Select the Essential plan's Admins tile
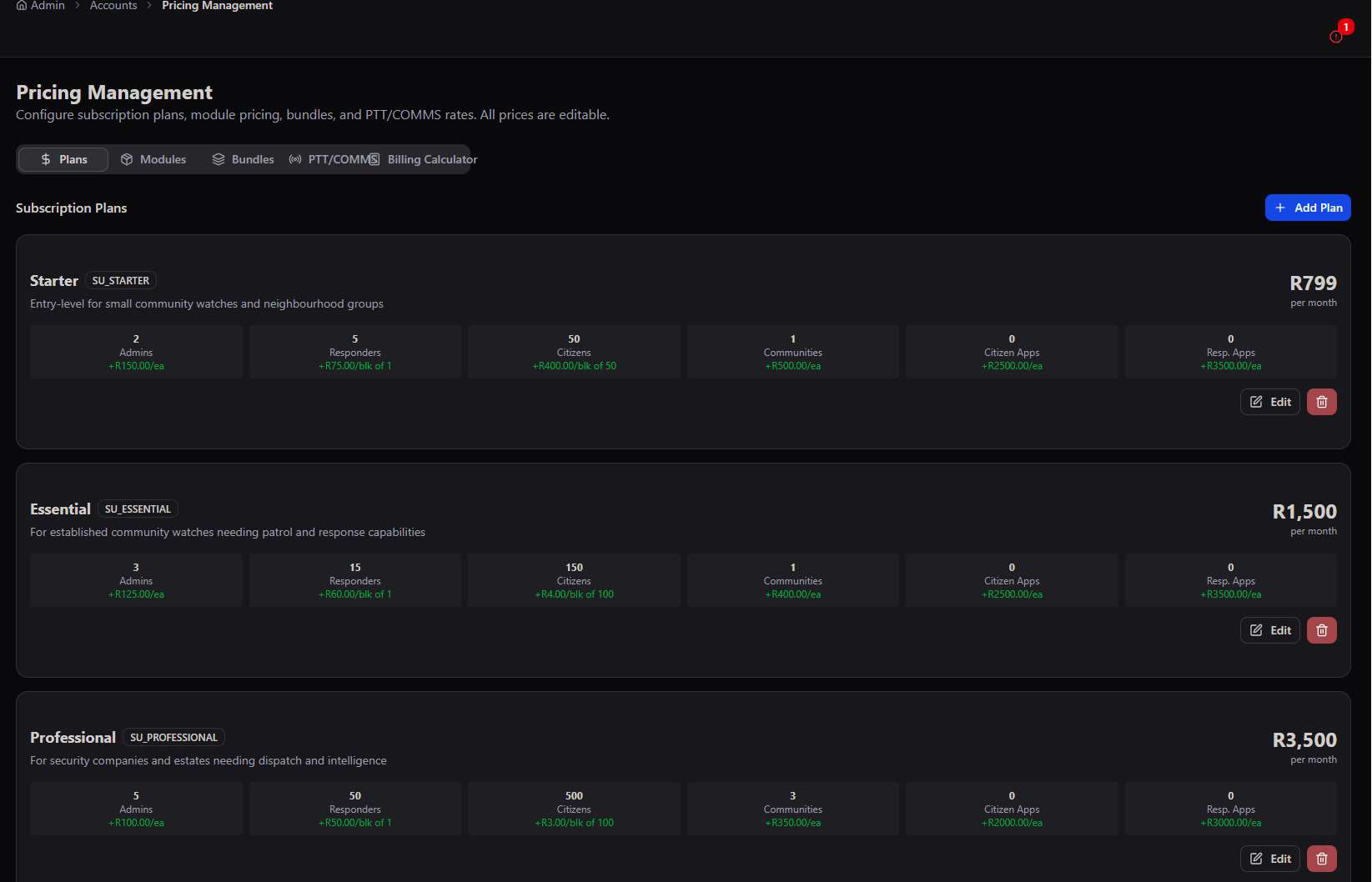 point(136,580)
